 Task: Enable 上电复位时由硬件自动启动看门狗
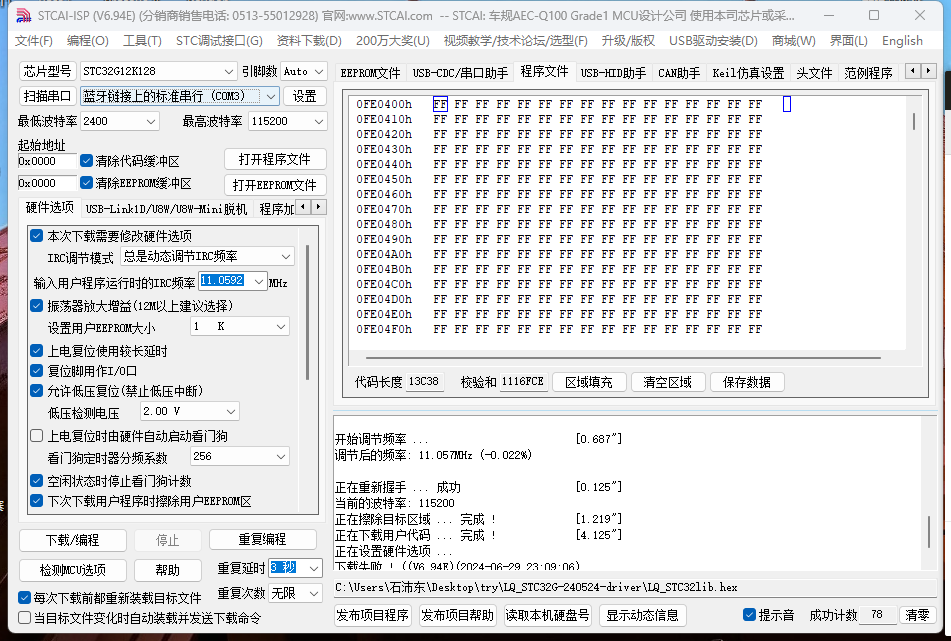click(x=37, y=435)
